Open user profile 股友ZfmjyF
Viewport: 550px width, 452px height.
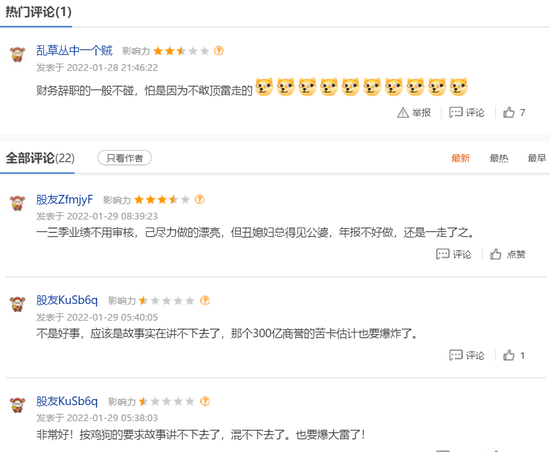coord(65,200)
